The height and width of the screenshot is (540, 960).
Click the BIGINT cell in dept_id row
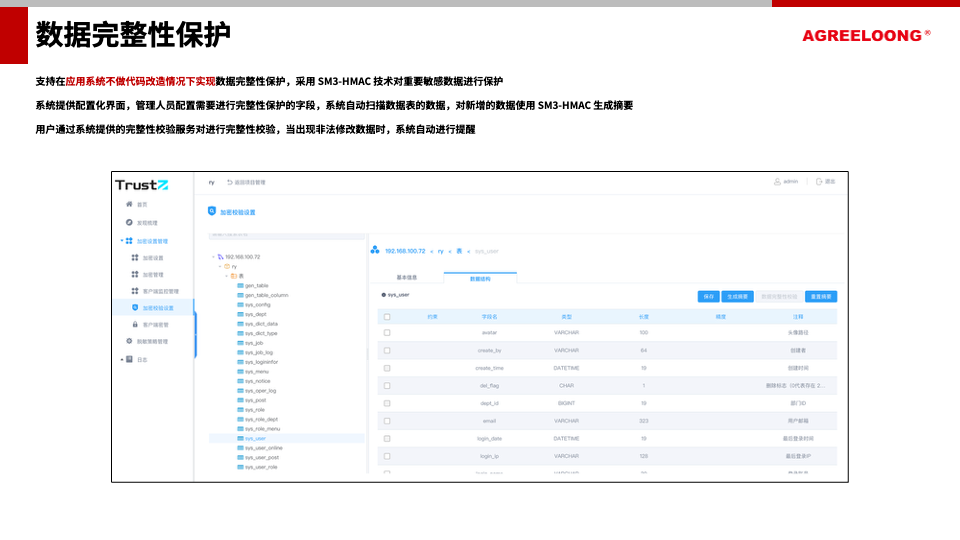point(566,403)
